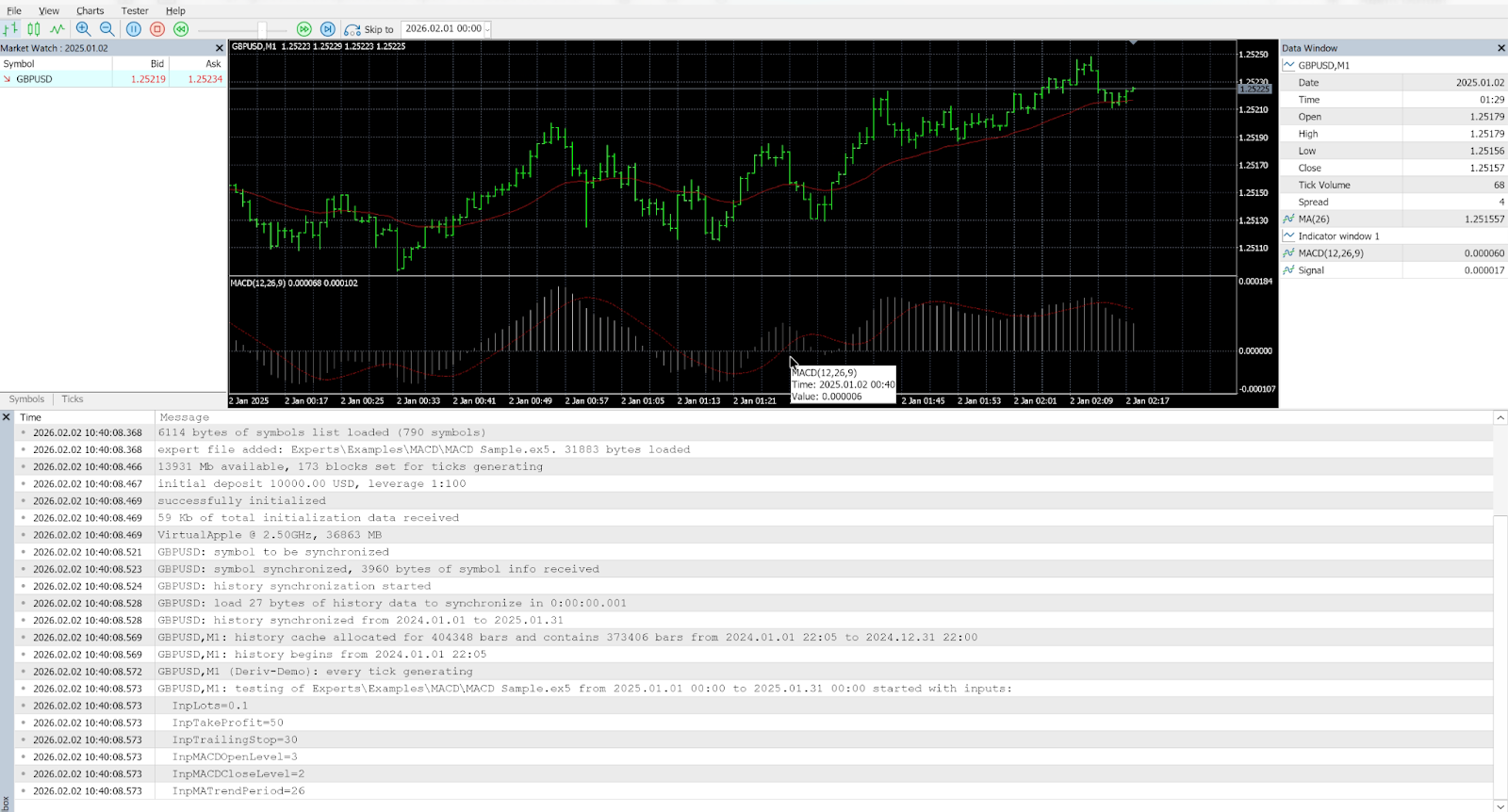Open the Skip to date dropdown
Image resolution: width=1508 pixels, height=812 pixels.
pos(487,29)
